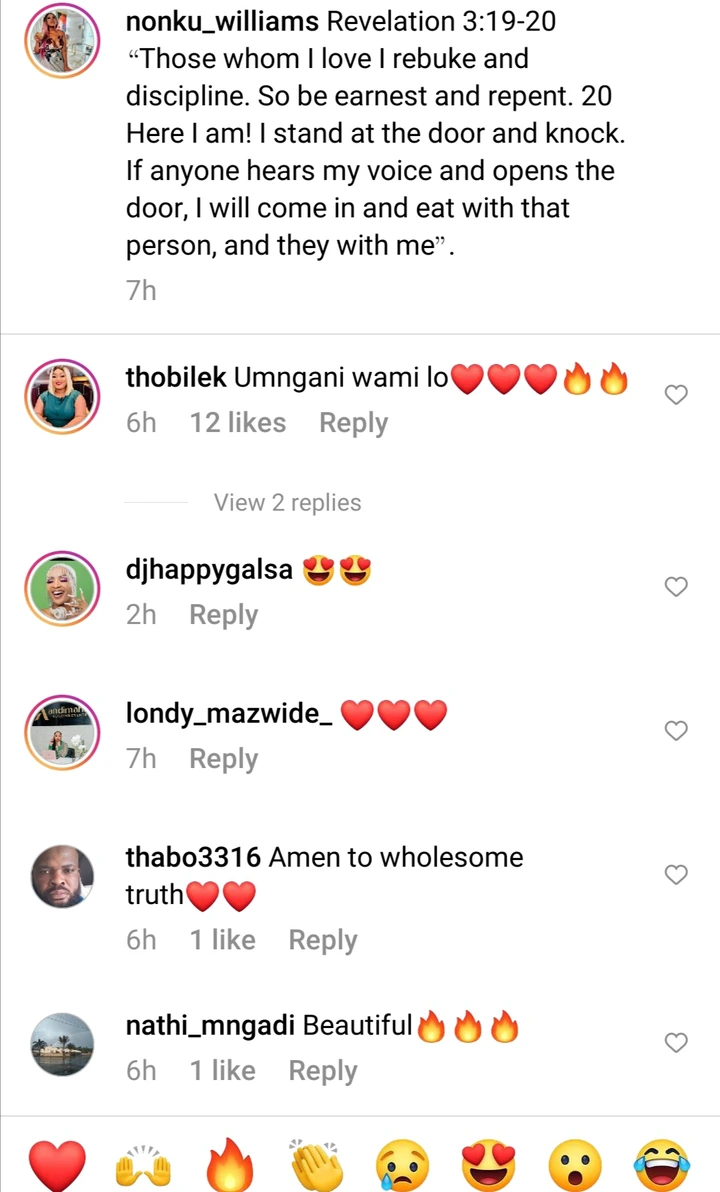The height and width of the screenshot is (1192, 720).
Task: Reply to londy_mazwide_'s comment
Action: 224,759
